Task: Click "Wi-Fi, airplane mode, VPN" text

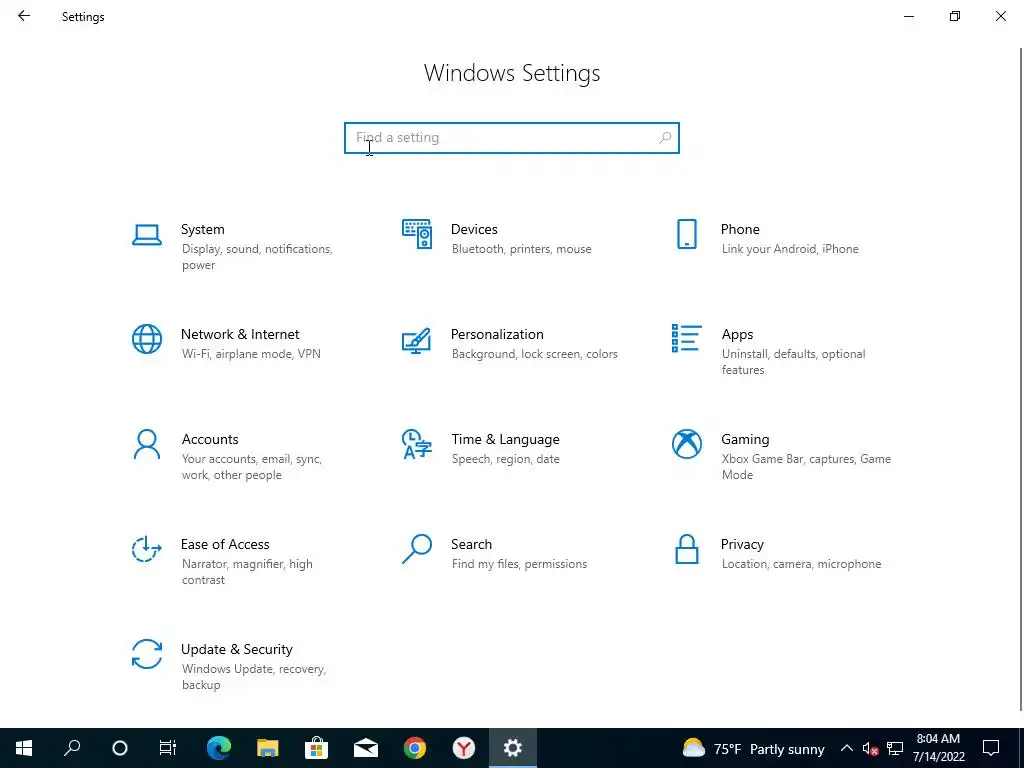Action: coord(251,354)
